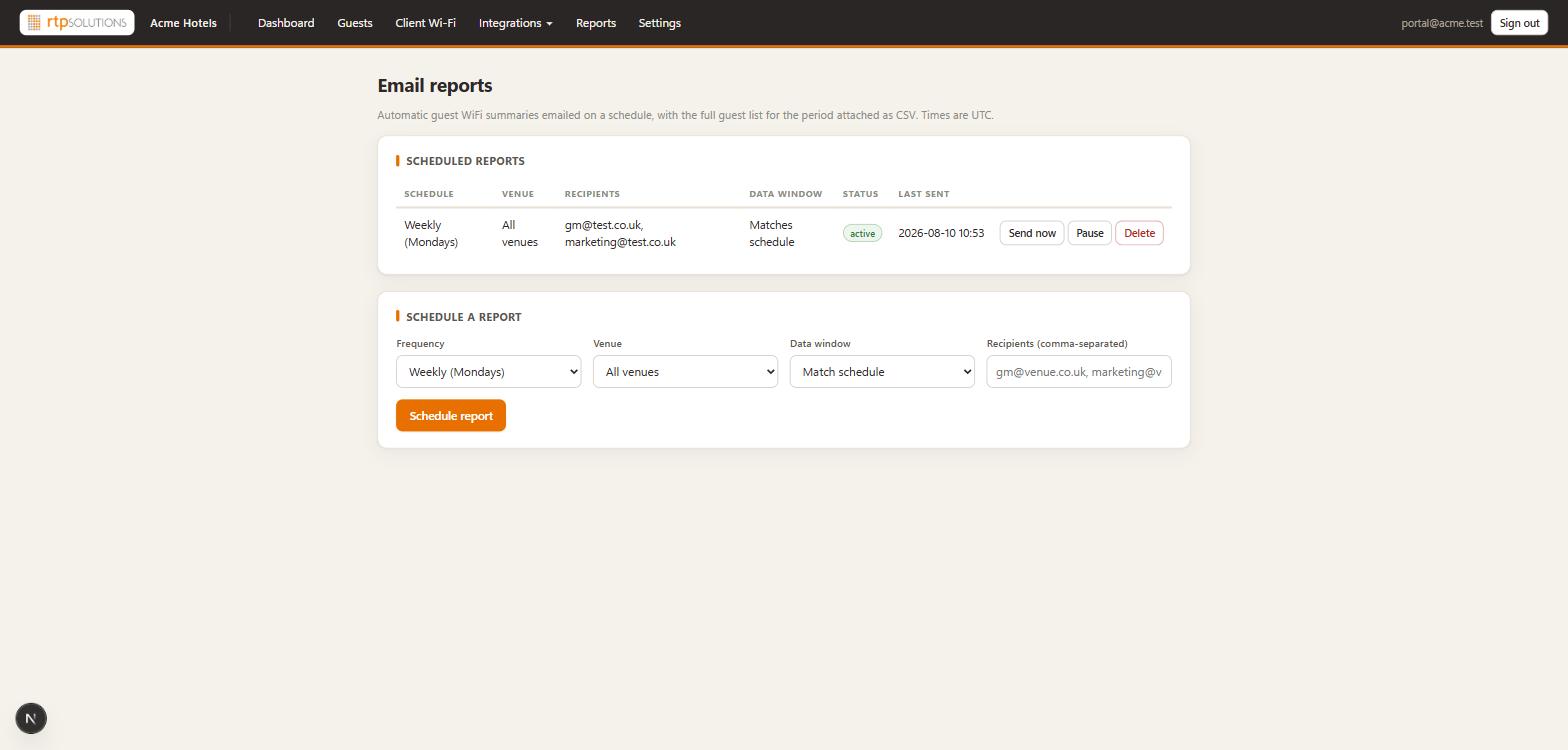Click the Last Sent column header
1568x750 pixels.
pyautogui.click(x=924, y=194)
